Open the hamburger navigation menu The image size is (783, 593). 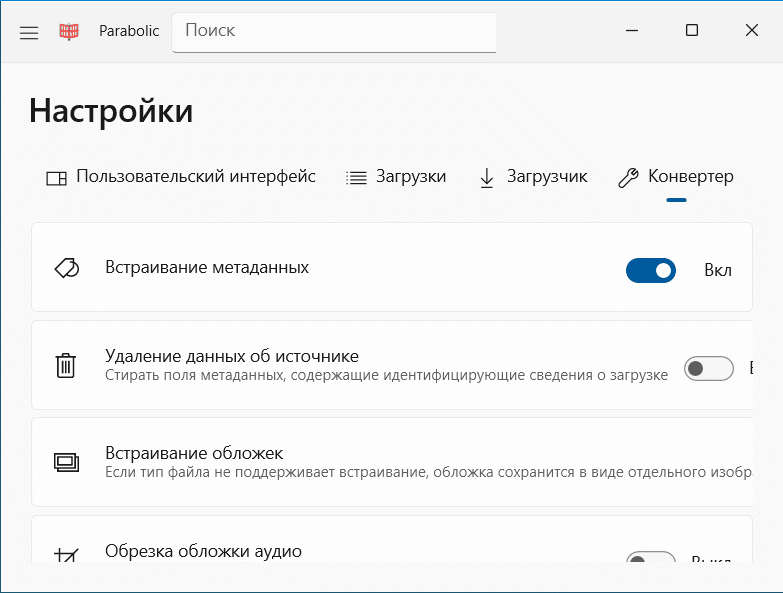coord(29,32)
